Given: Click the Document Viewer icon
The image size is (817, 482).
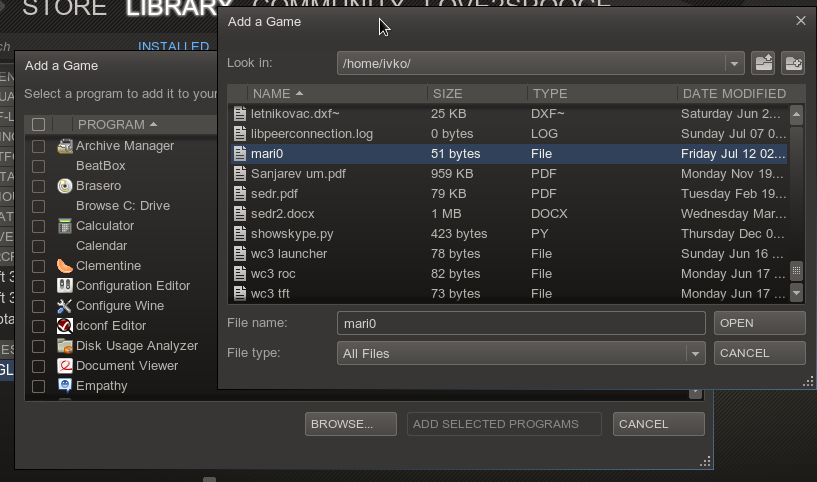Looking at the screenshot, I should tap(65, 366).
